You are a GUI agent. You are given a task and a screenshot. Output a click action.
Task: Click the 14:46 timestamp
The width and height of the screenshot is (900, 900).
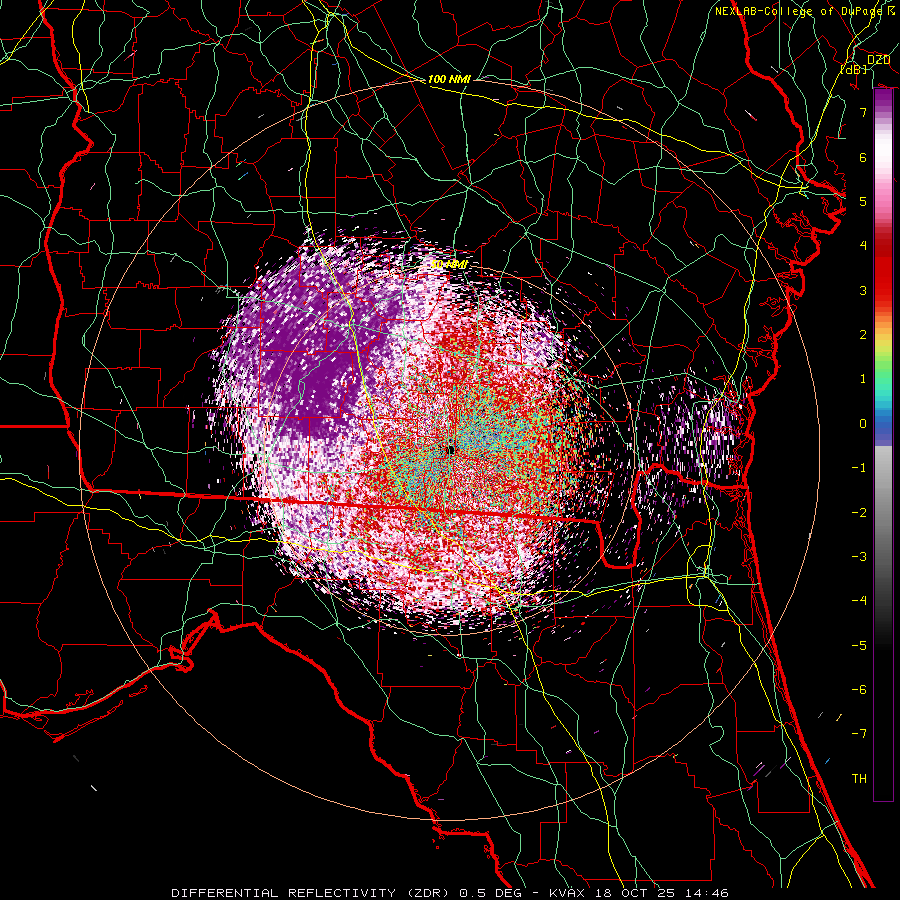pyautogui.click(x=705, y=893)
